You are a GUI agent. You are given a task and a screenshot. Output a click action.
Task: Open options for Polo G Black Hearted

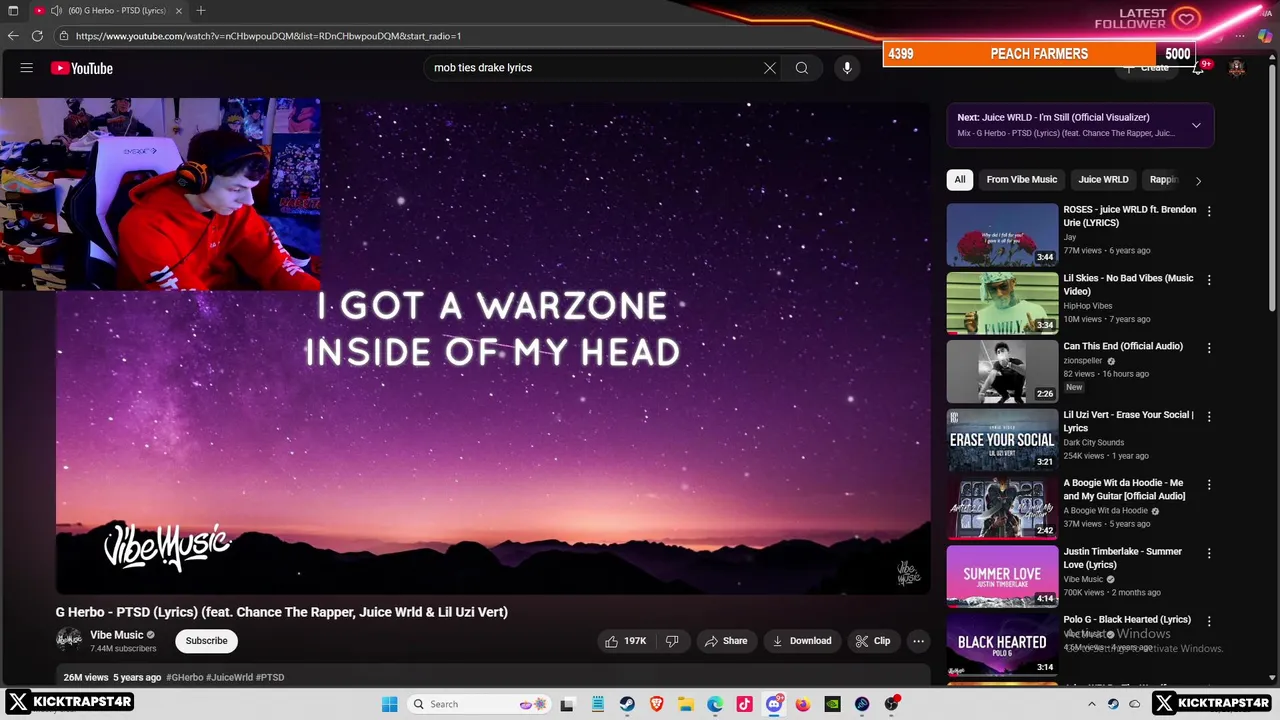pyautogui.click(x=1209, y=622)
